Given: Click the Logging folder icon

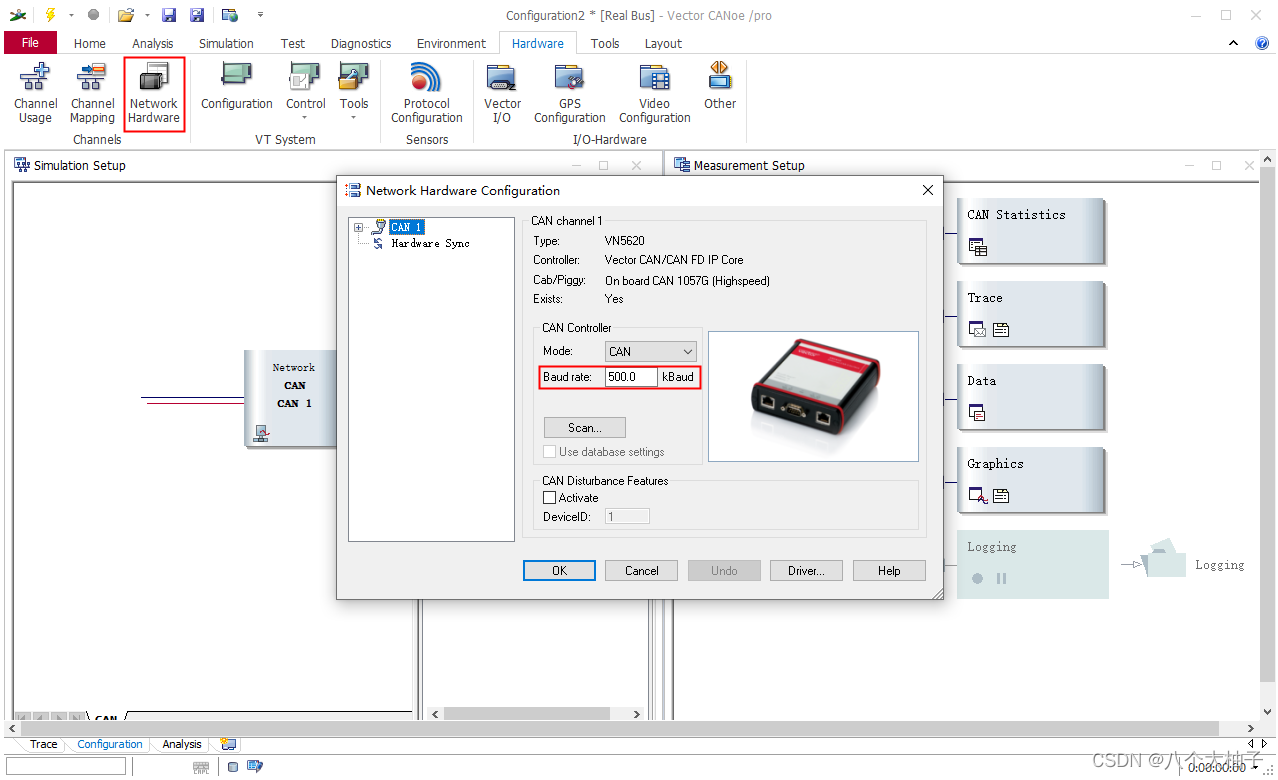Looking at the screenshot, I should pos(1163,559).
